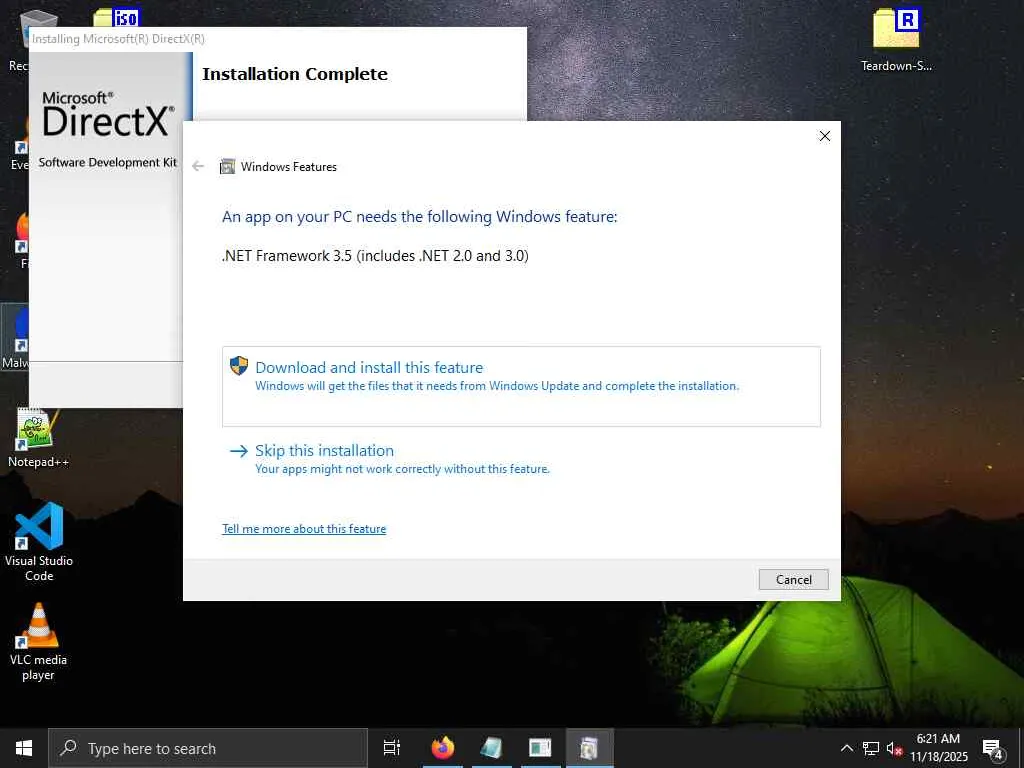The height and width of the screenshot is (768, 1024).
Task: Click the Windows Features title icon
Action: (227, 167)
